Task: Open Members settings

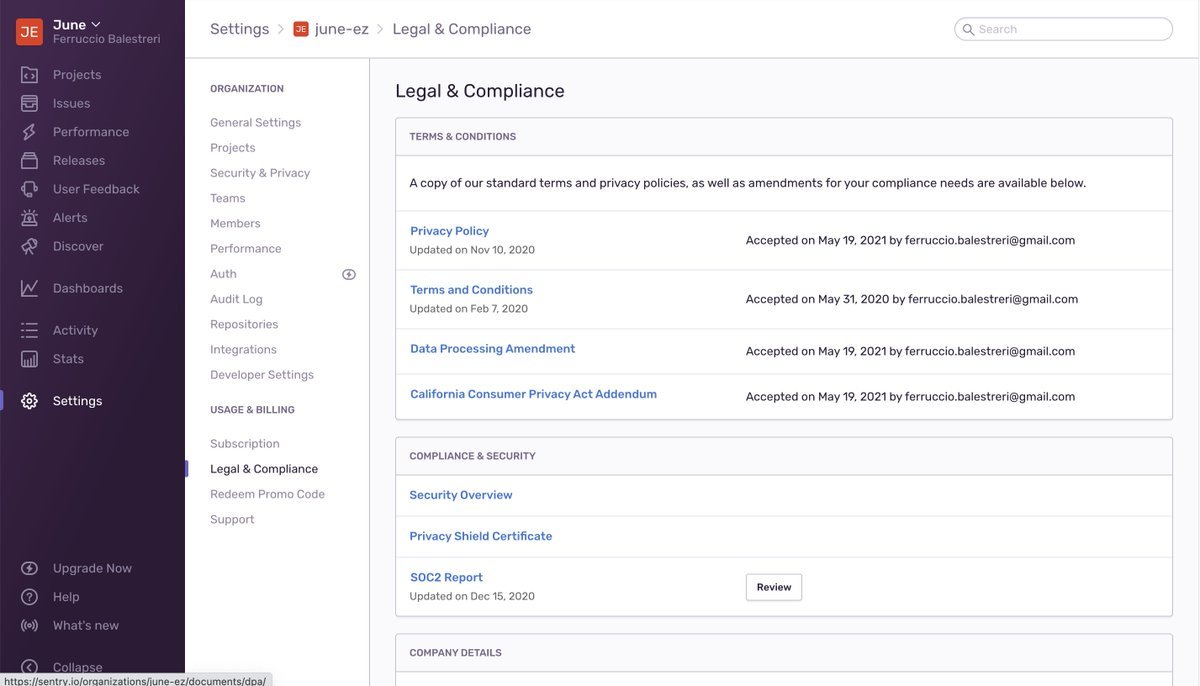Action: (x=235, y=223)
